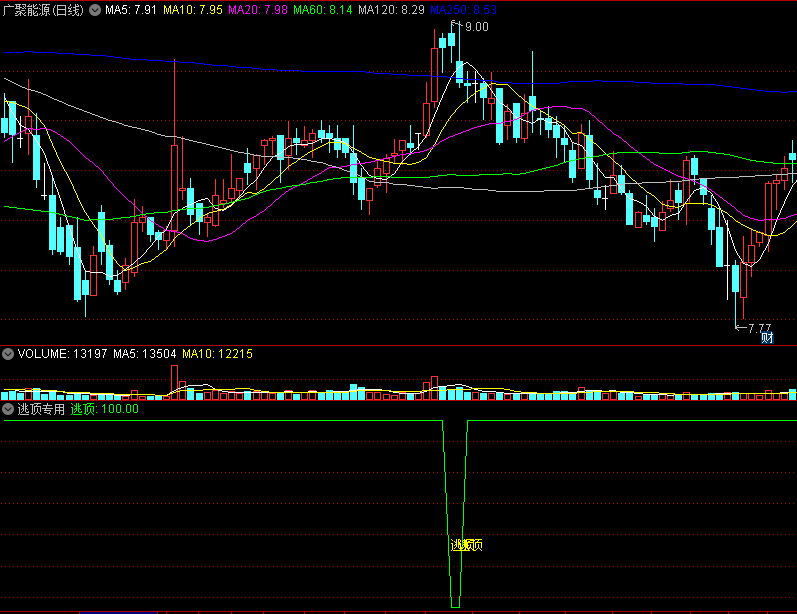
Task: Click the 逃顶专用 indicator name
Action: click(x=41, y=409)
